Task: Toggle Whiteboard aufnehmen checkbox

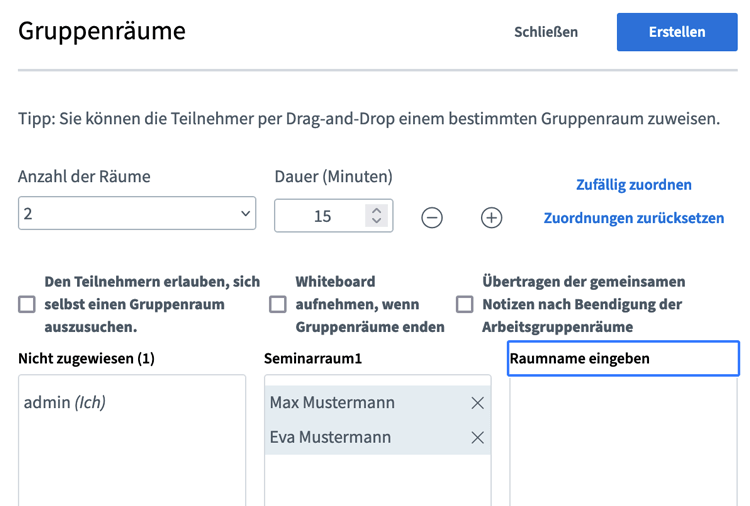Action: (277, 304)
